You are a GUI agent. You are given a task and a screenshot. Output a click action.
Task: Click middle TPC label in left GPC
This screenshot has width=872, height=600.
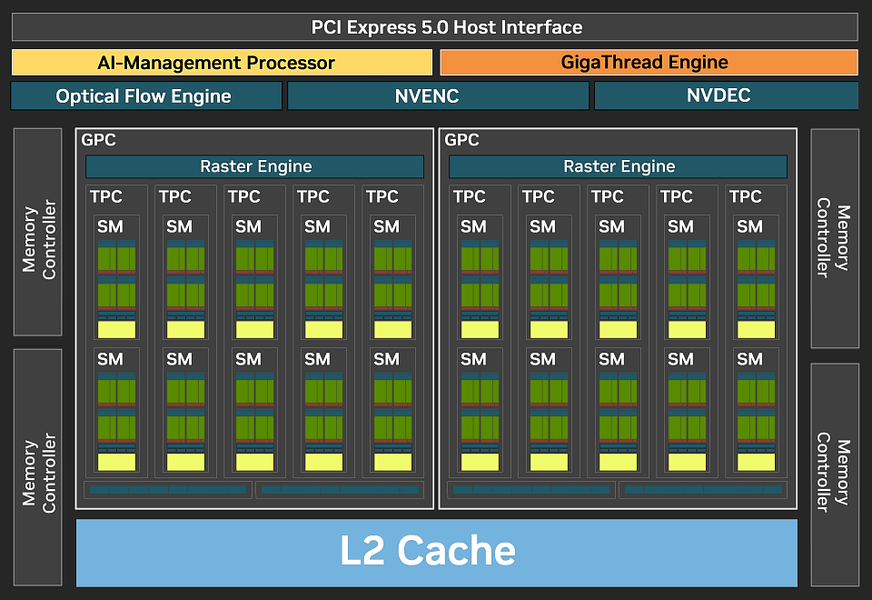tap(244, 197)
